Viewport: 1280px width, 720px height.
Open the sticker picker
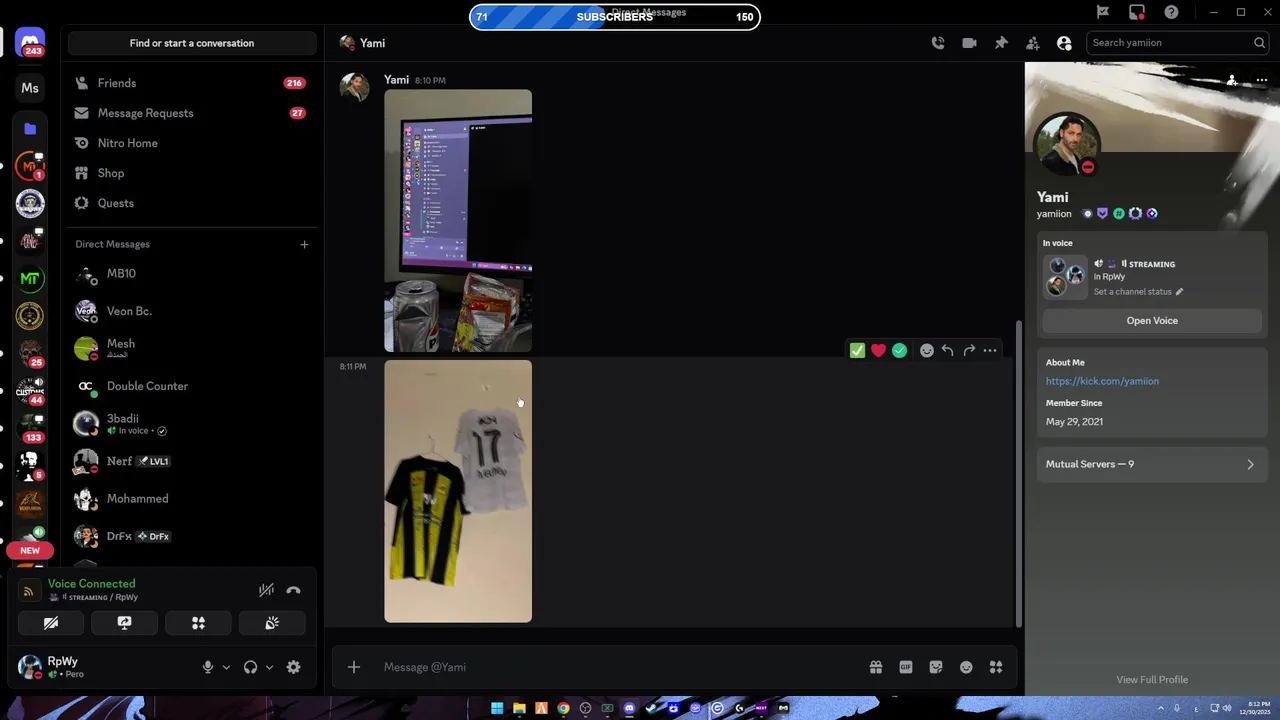point(936,667)
